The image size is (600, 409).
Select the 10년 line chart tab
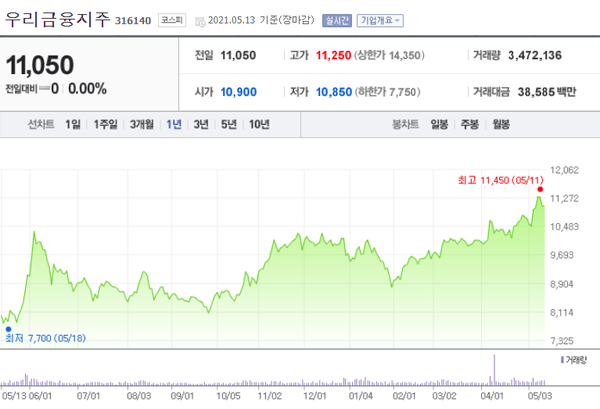click(259, 124)
